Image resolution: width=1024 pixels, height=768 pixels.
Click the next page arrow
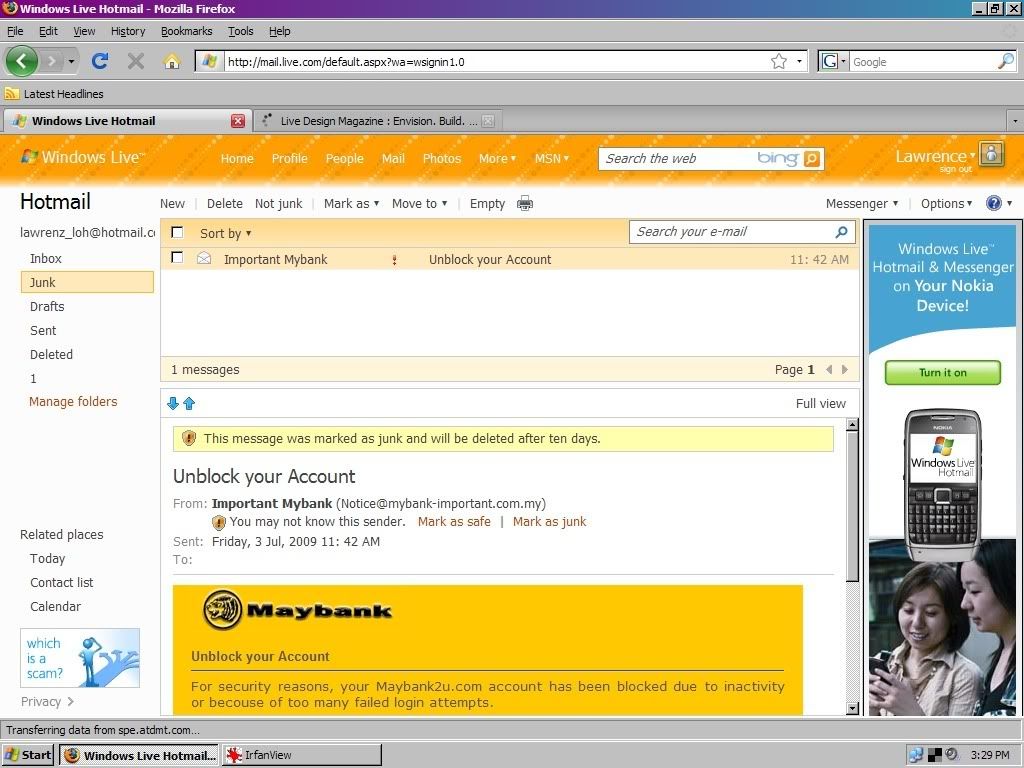[844, 370]
